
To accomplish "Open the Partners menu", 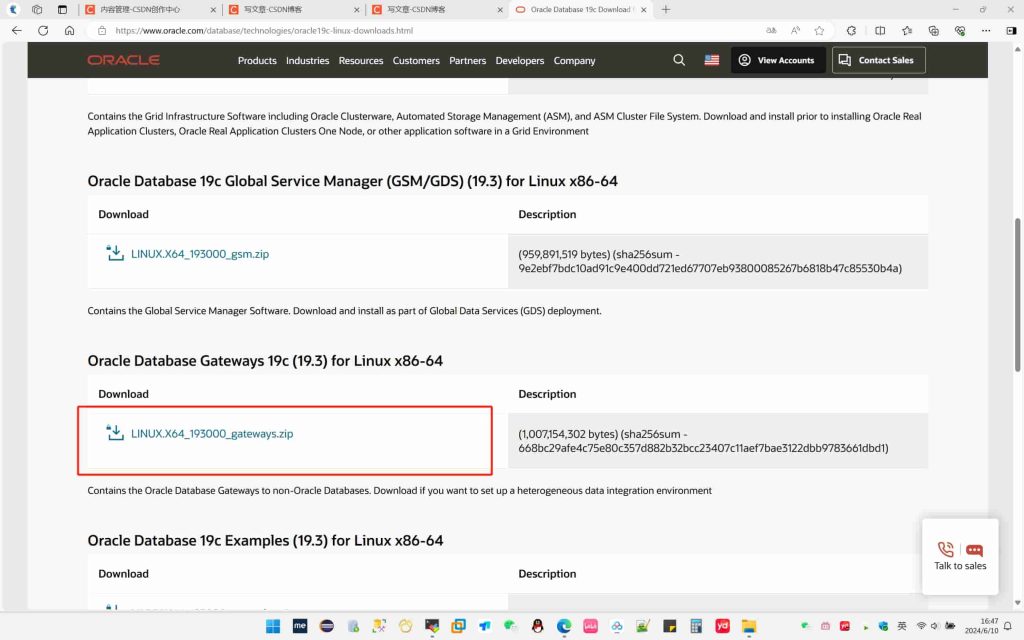I will (468, 60).
